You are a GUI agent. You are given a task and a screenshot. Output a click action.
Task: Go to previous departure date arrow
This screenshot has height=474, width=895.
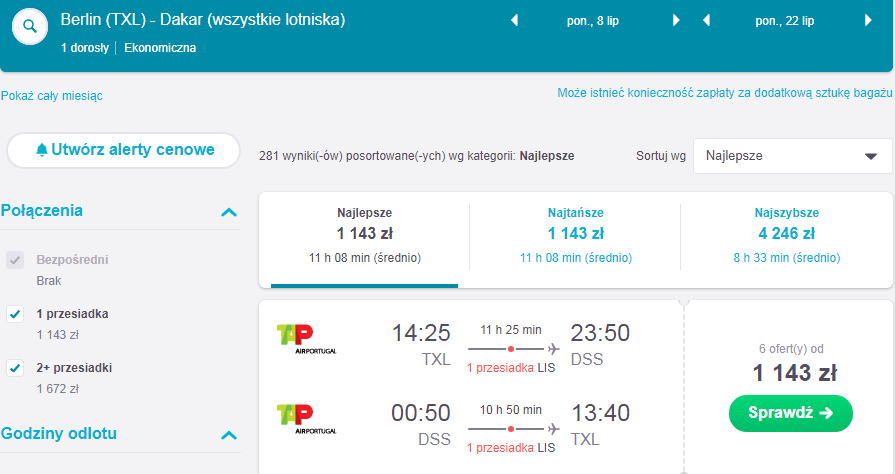point(514,21)
